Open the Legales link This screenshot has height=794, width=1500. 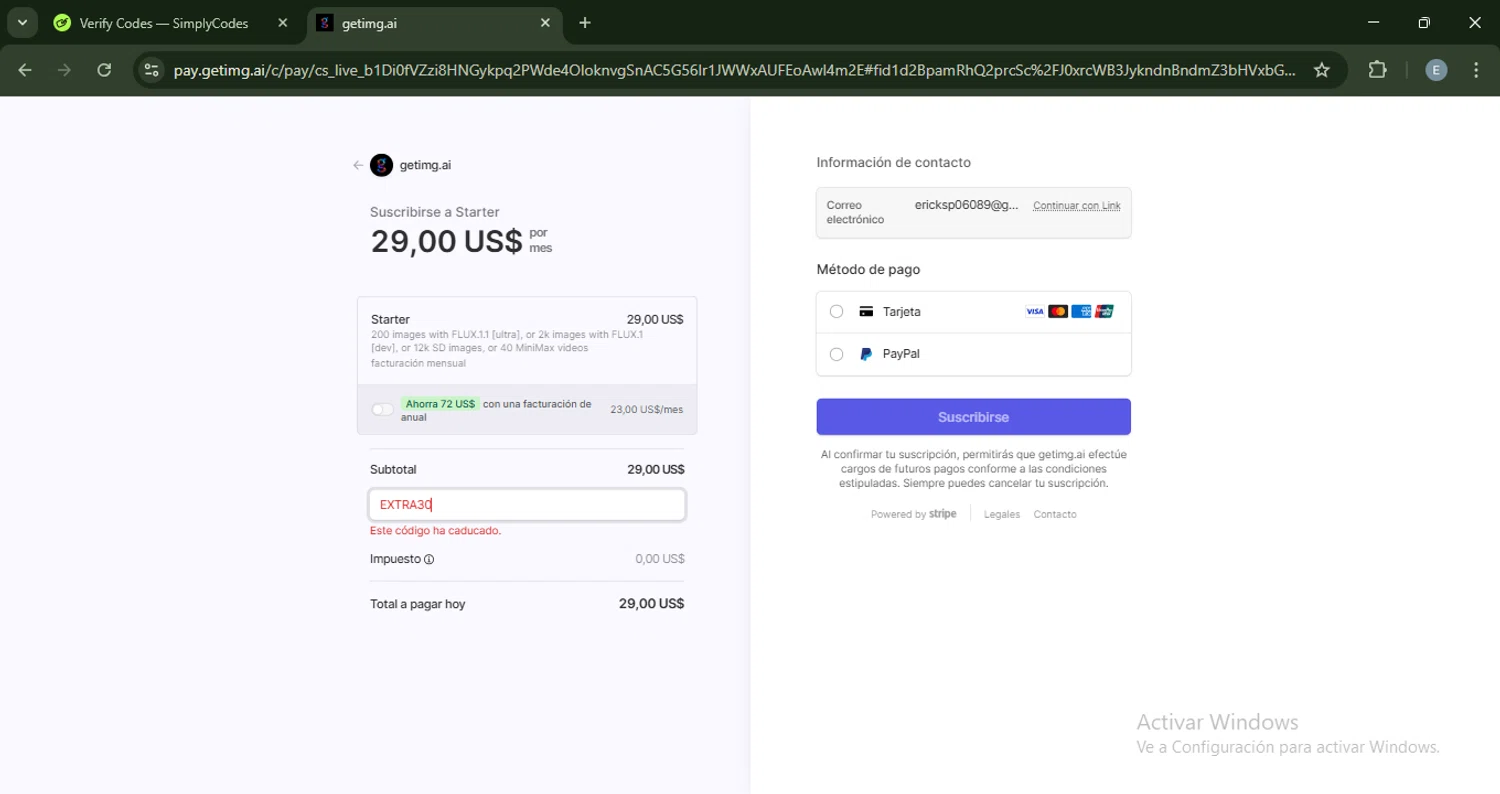pyautogui.click(x=1002, y=514)
